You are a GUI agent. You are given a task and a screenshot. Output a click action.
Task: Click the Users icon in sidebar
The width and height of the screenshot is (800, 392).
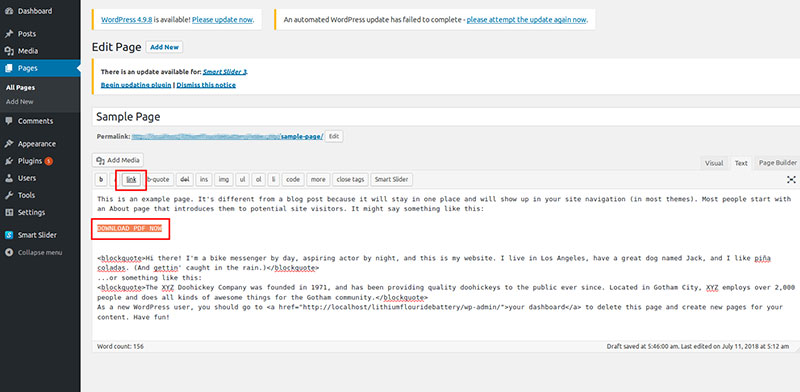tap(9, 178)
